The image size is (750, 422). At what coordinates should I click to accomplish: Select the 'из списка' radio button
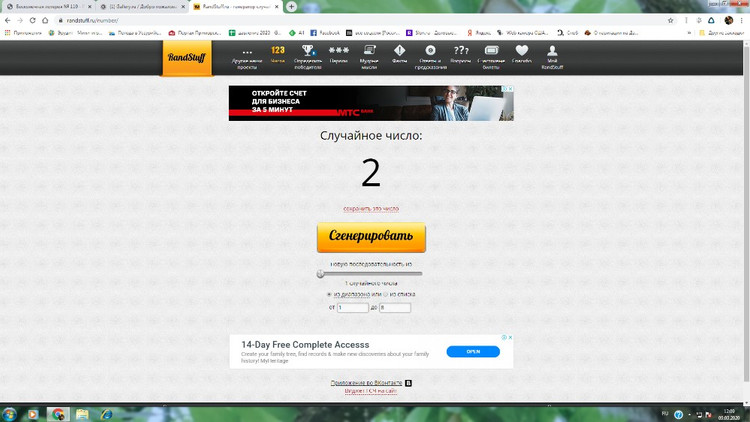[x=386, y=295]
